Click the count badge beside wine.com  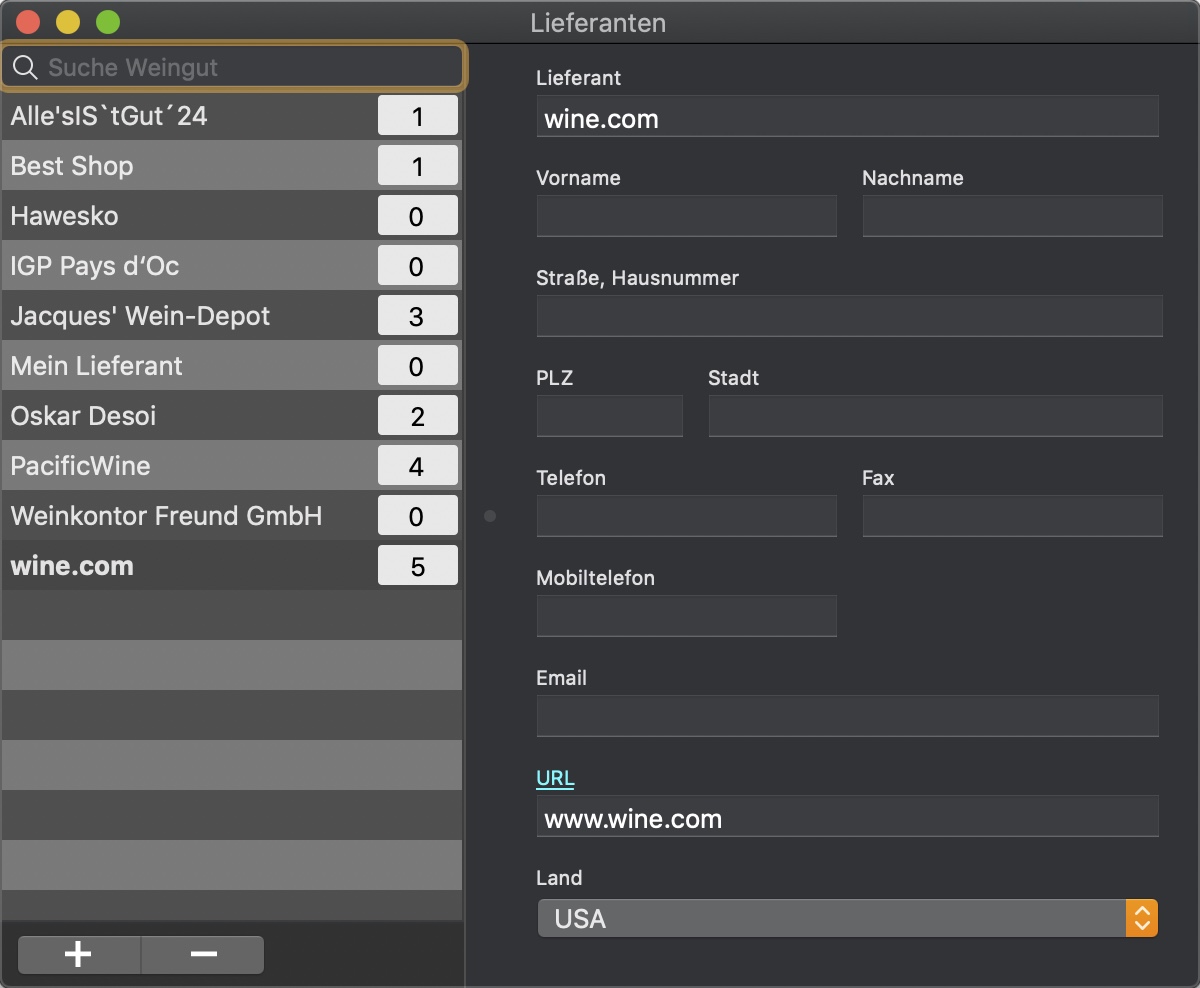click(418, 566)
